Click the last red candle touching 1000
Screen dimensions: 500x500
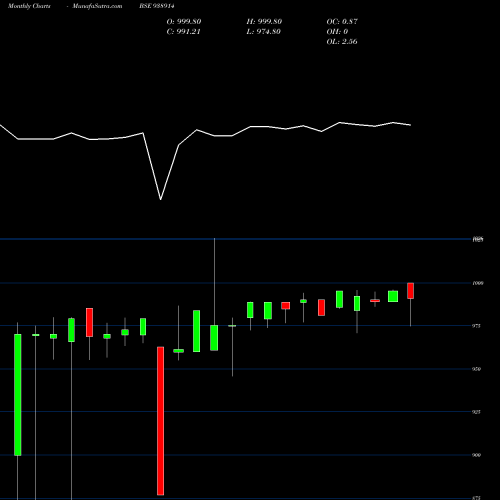[x=410, y=291]
